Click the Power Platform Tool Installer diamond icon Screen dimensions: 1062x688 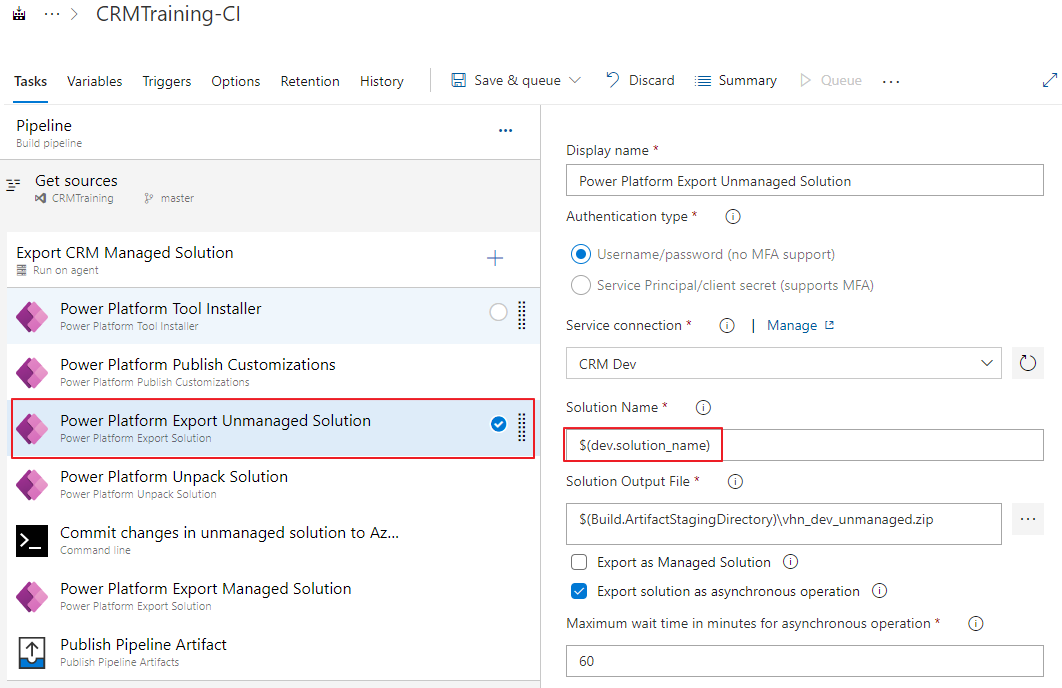tap(32, 316)
